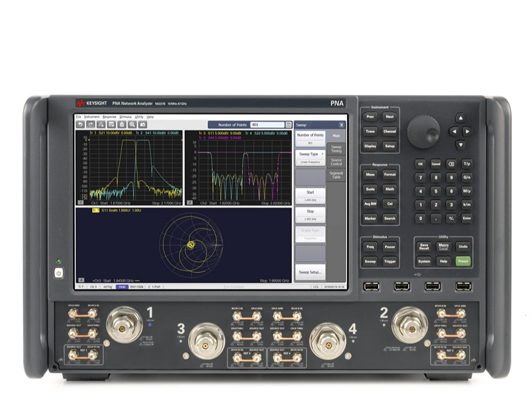This screenshot has width=532, height=416.
Task: Click the right arrow navigation key
Action: (x=468, y=131)
